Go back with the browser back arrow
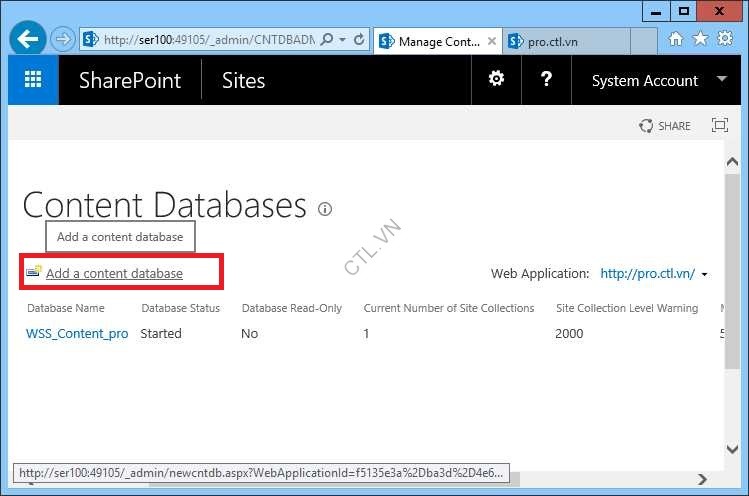 click(28, 39)
